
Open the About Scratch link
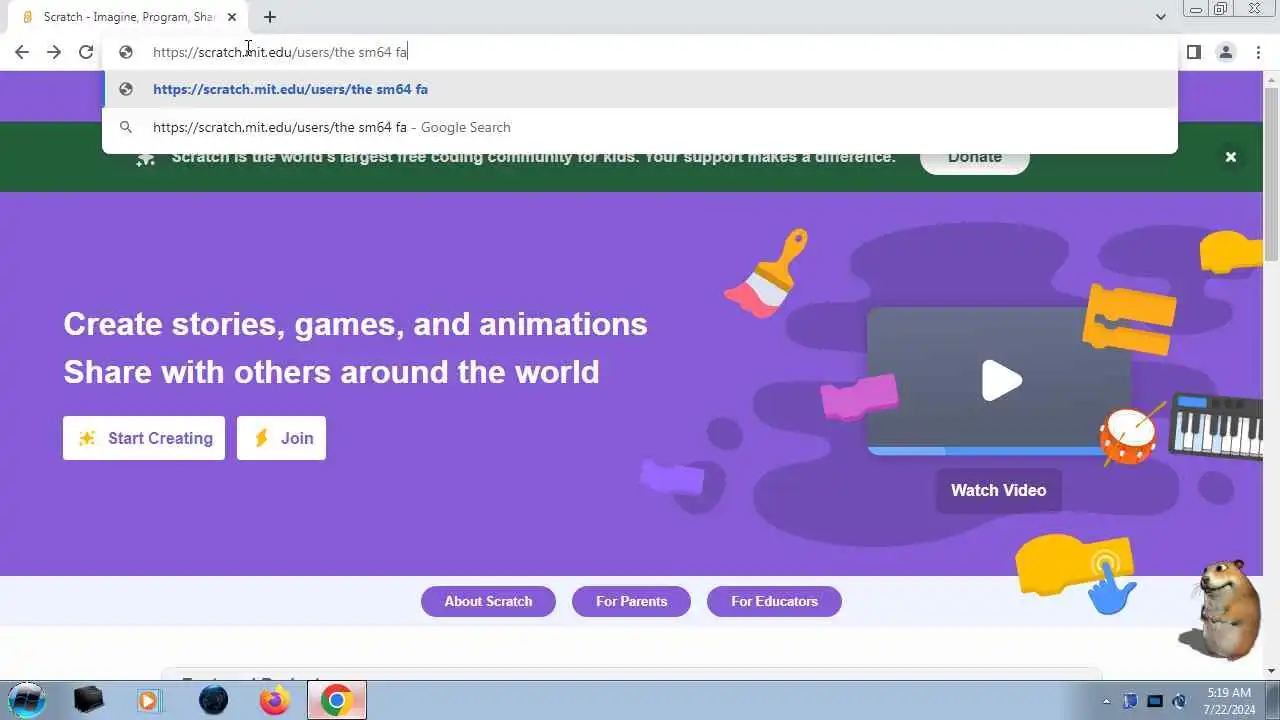click(488, 601)
